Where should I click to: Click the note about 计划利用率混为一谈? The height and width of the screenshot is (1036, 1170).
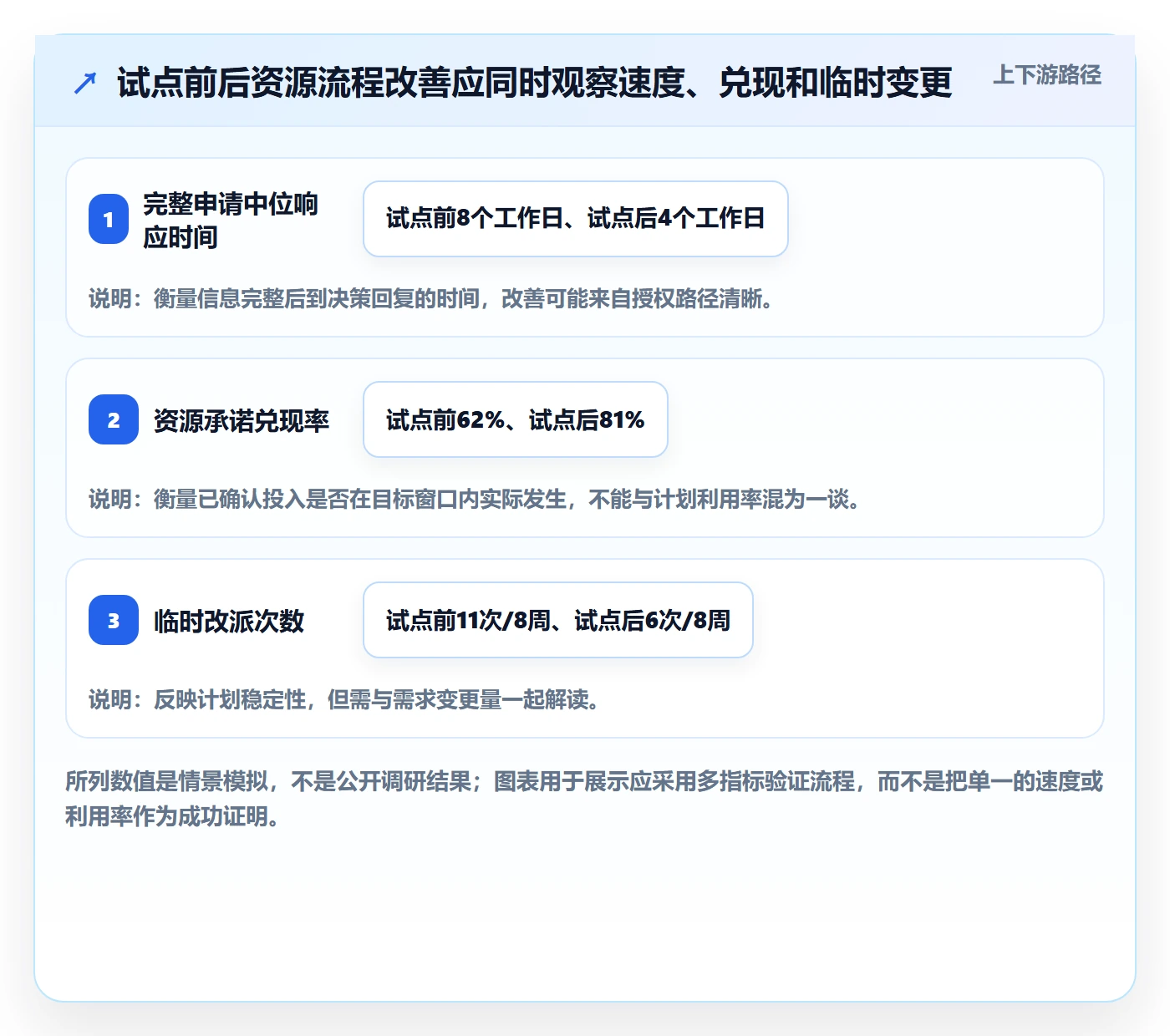point(475,499)
